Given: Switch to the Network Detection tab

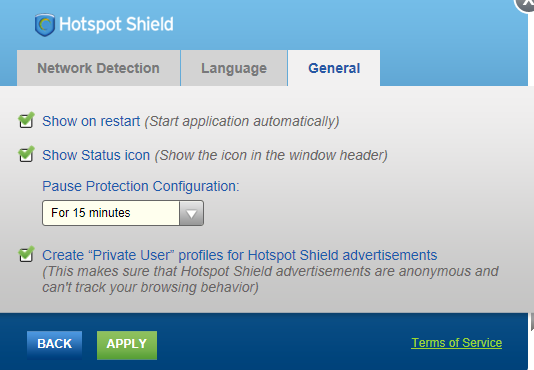Looking at the screenshot, I should (x=98, y=68).
